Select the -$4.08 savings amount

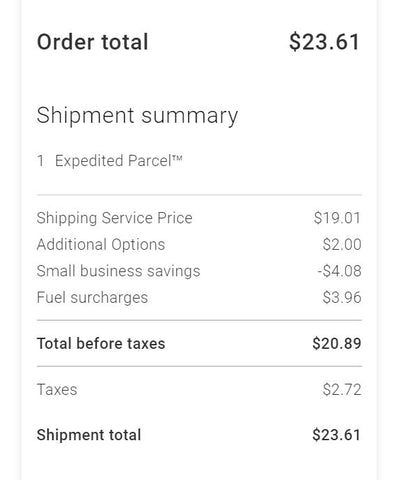(339, 271)
